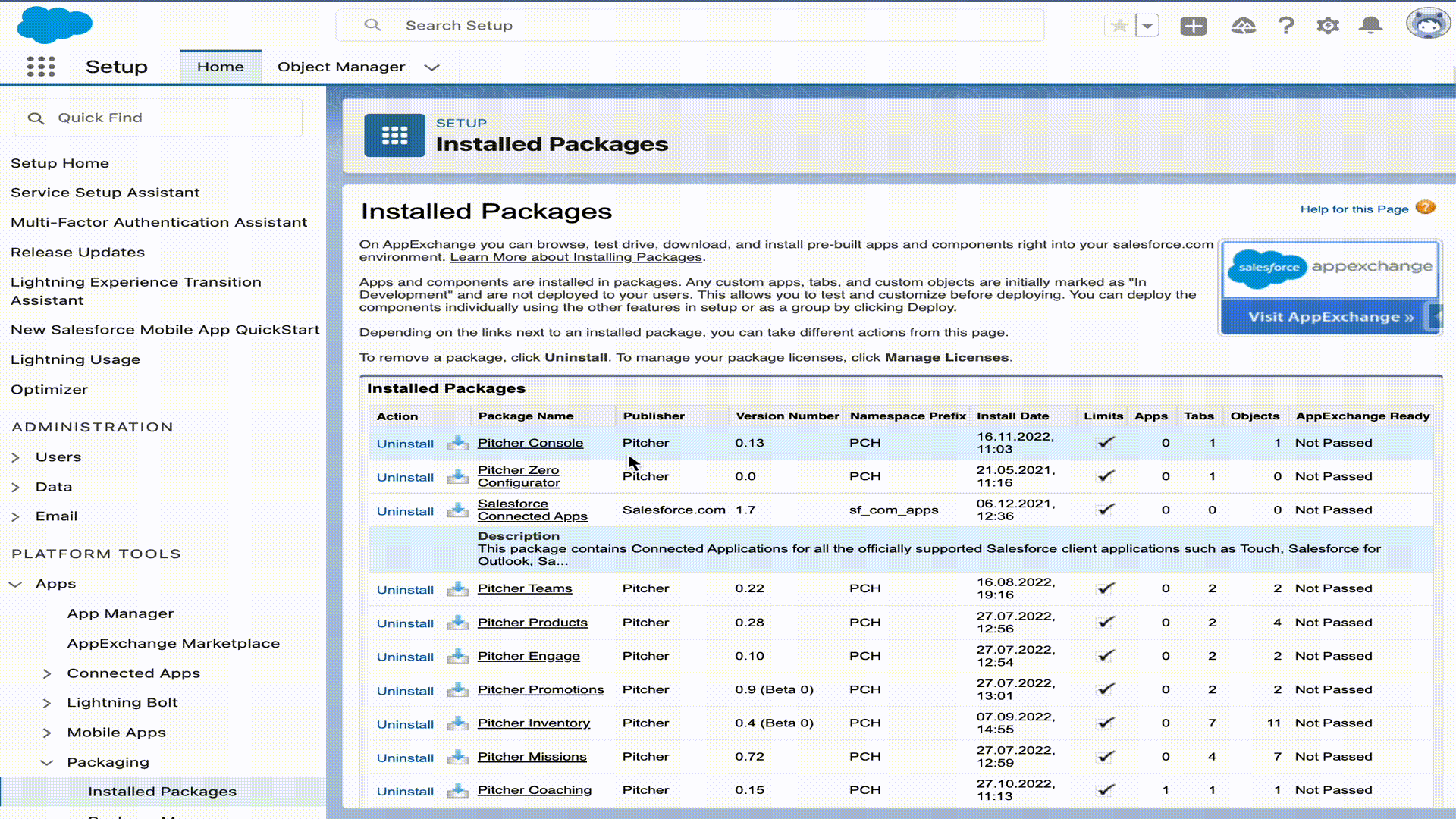Click the Salesforce Help question mark icon

pyautogui.click(x=1286, y=26)
